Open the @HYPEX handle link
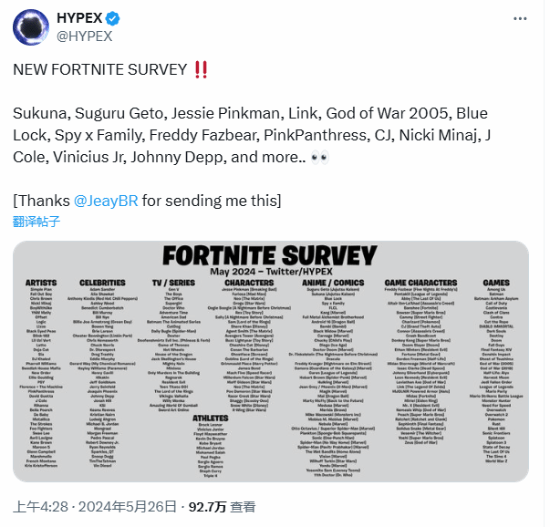550x527 pixels. click(x=85, y=36)
